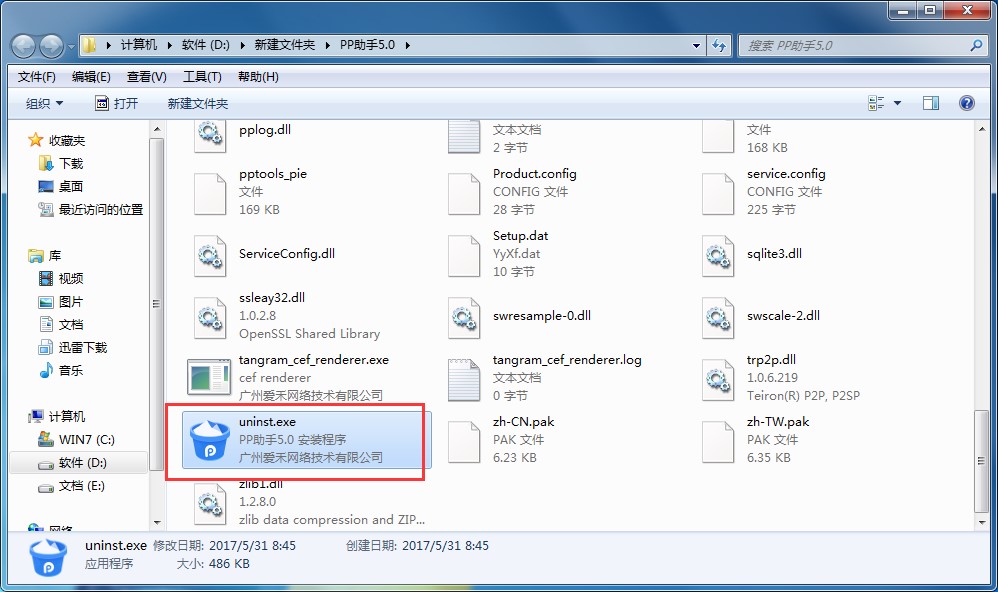The image size is (998, 592).
Task: Open the address bar history dropdown
Action: (696, 45)
